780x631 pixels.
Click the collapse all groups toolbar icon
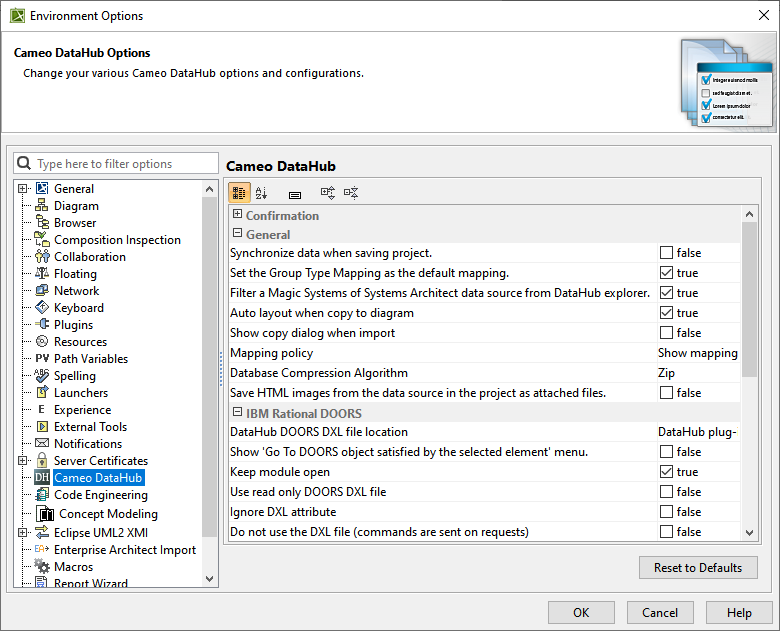351,193
